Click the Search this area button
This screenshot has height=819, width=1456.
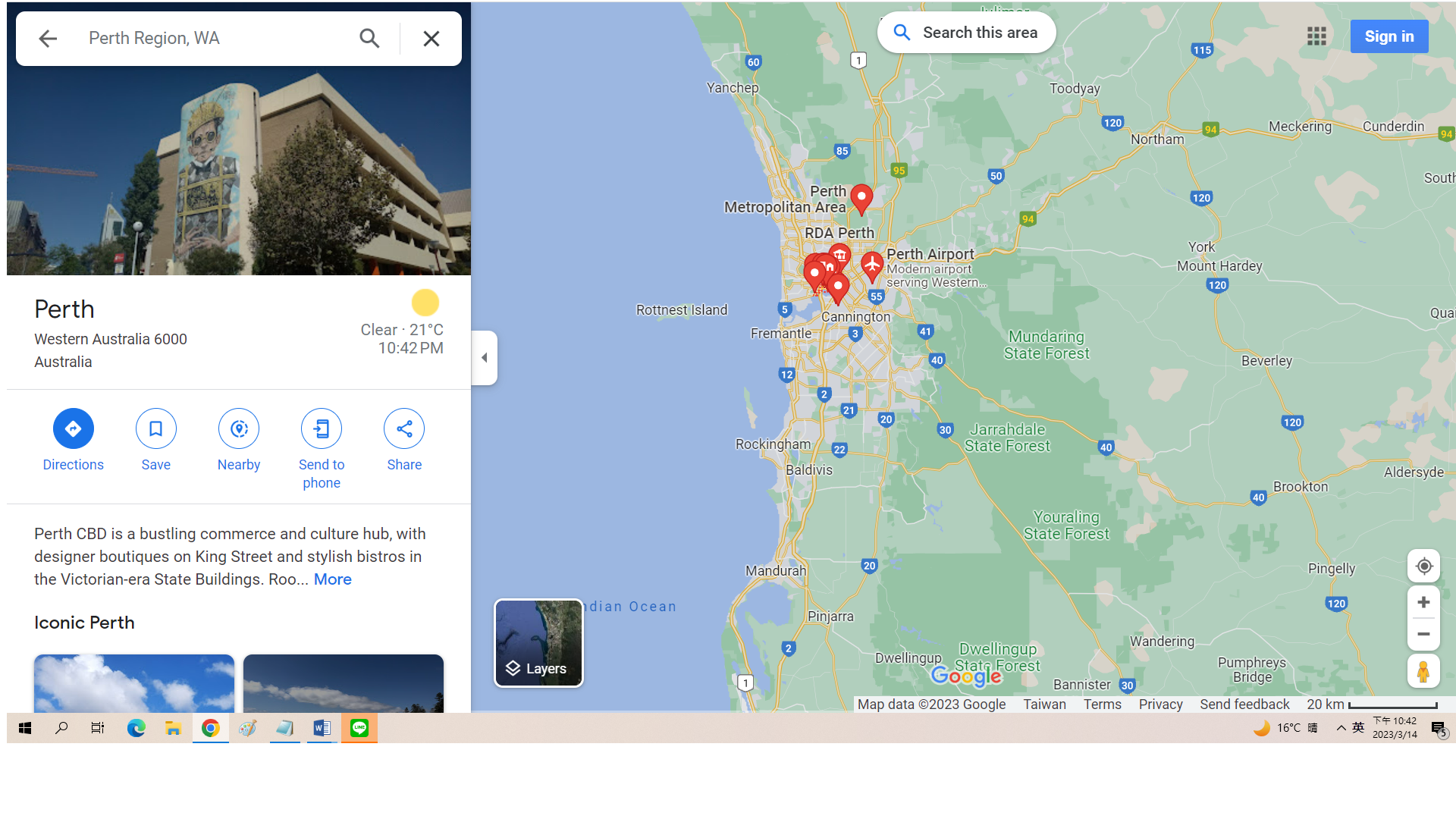coord(965,33)
